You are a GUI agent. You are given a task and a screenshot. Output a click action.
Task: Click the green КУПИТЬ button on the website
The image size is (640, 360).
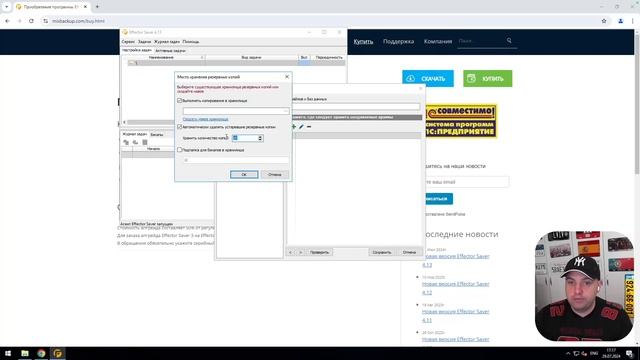(x=487, y=78)
